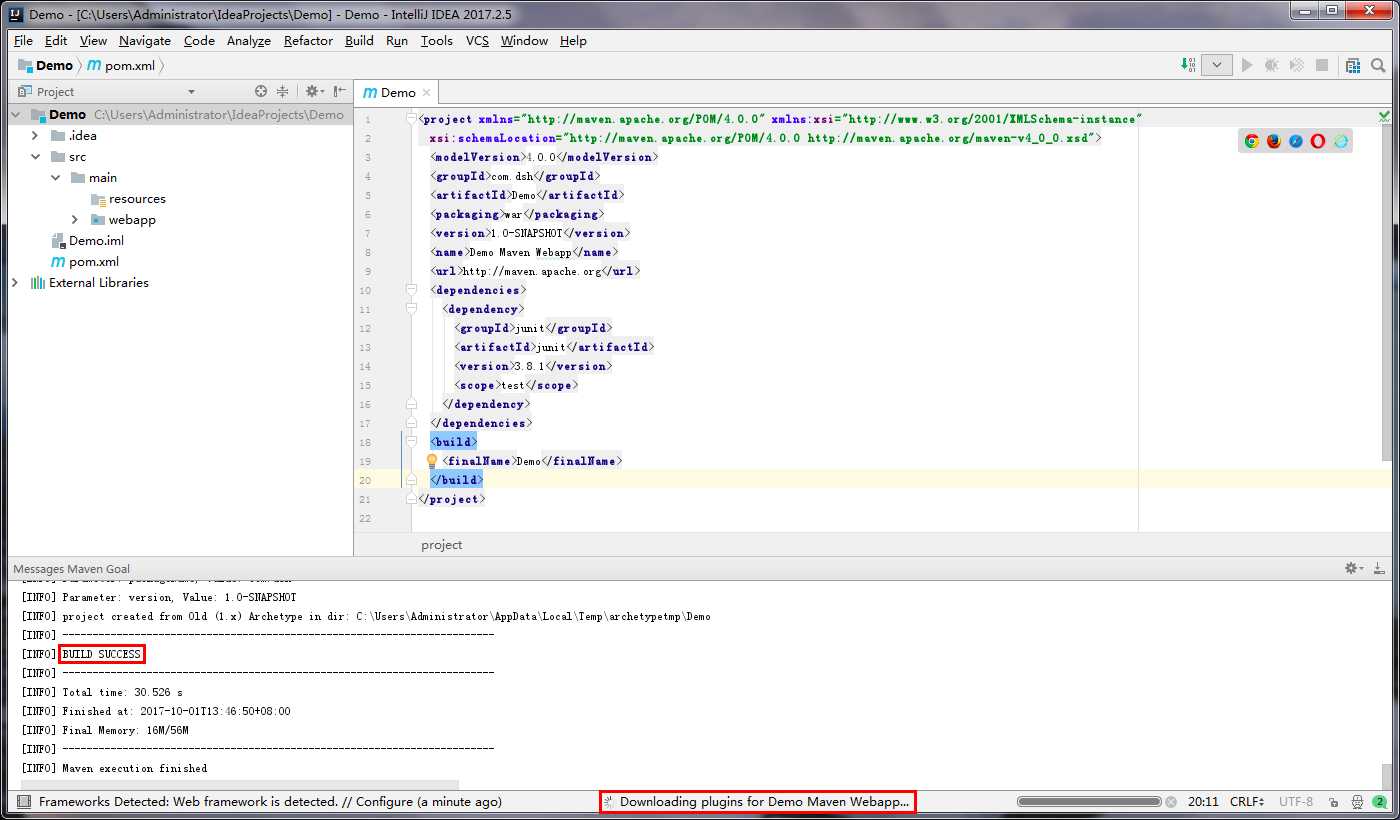Fold the dependencies block on line 10

[411, 290]
